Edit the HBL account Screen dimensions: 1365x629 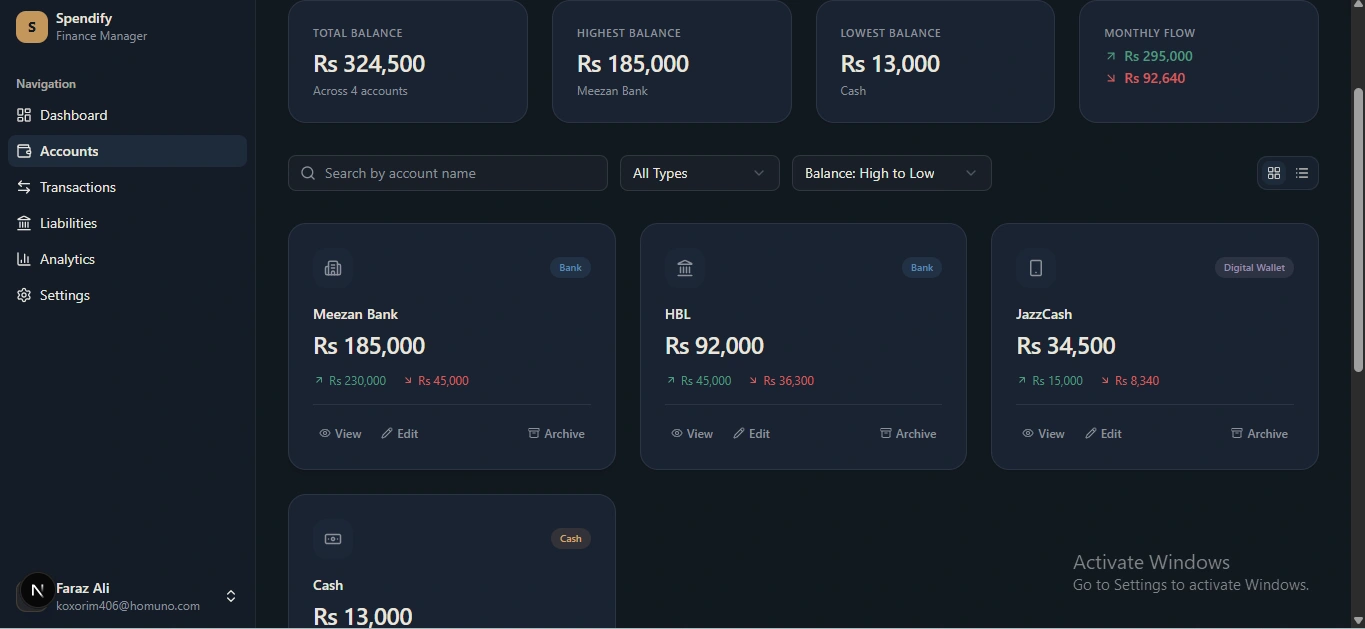pos(752,434)
